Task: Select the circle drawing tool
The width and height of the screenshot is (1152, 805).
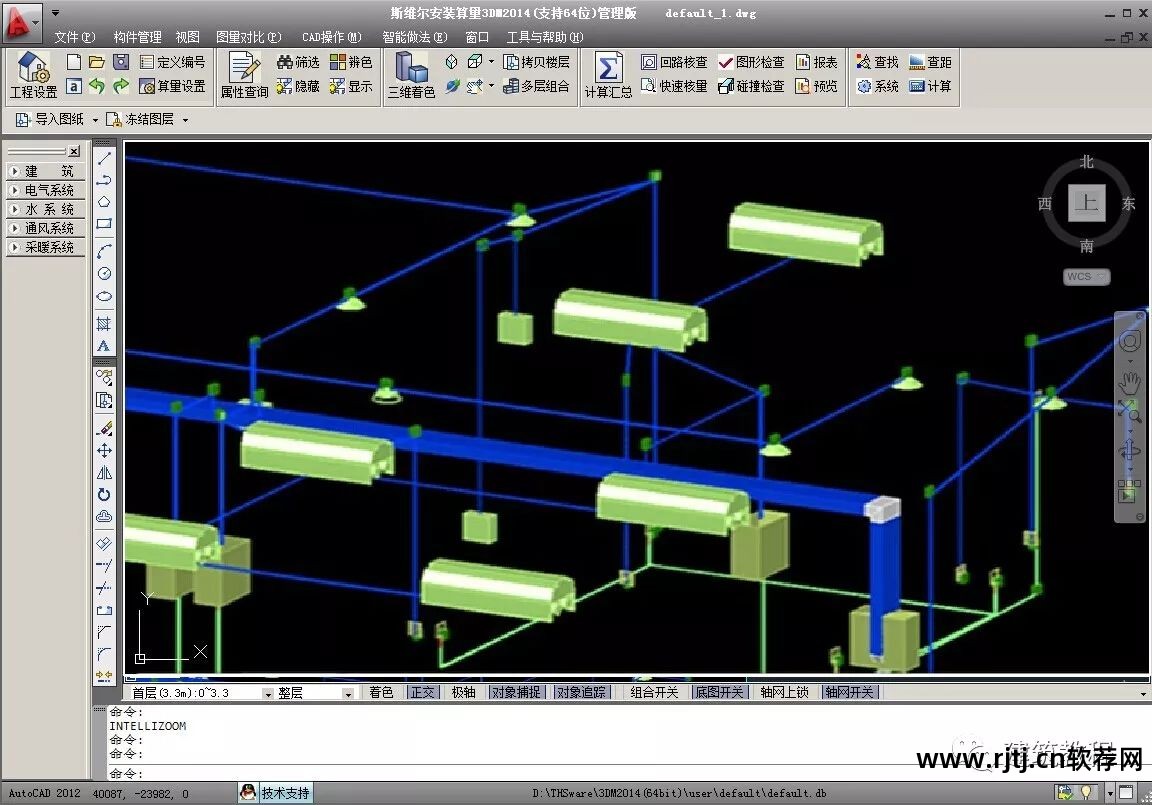Action: tap(104, 273)
